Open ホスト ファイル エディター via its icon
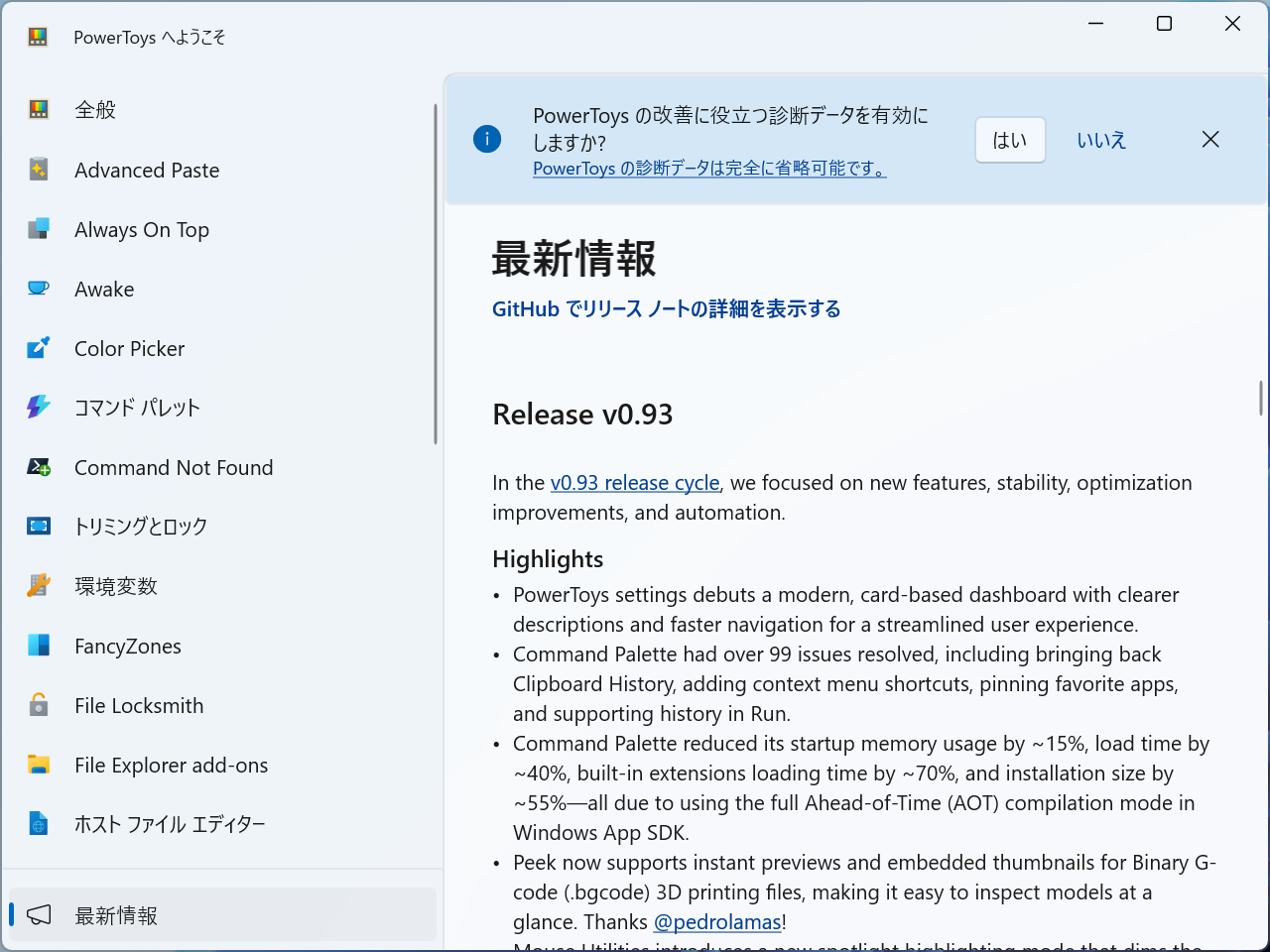This screenshot has width=1270, height=952. point(38,824)
